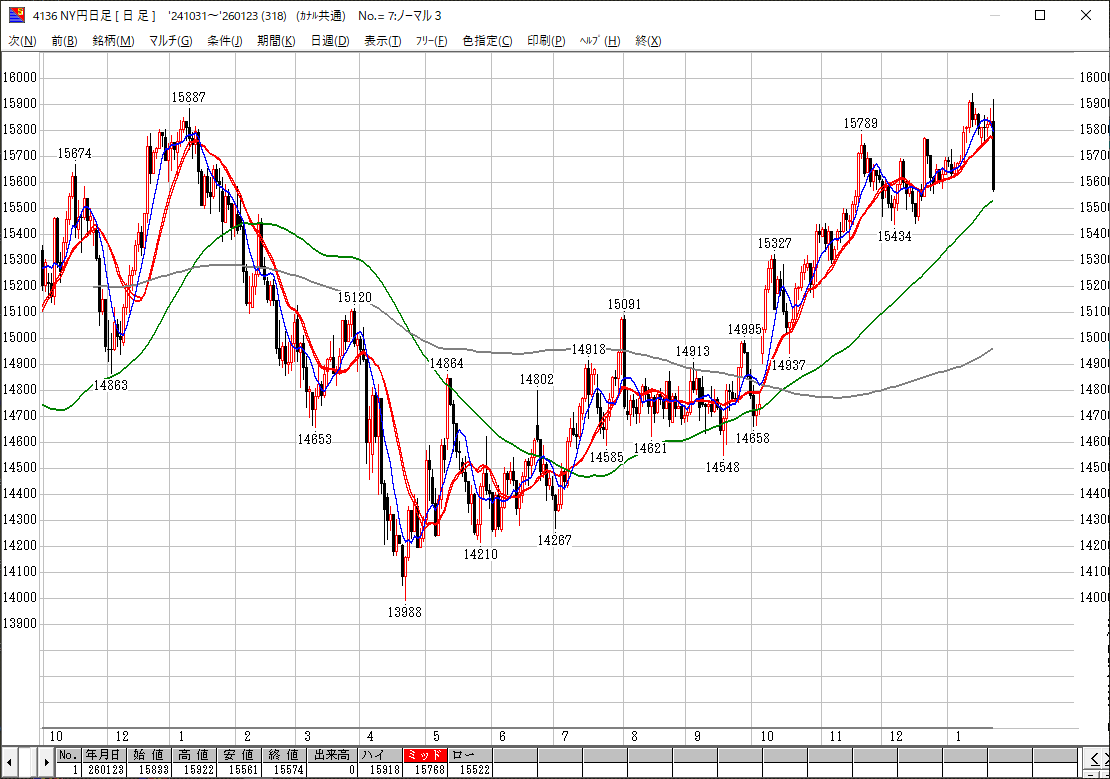This screenshot has width=1110, height=779.
Task: Open the 前(B) previous menu
Action: (x=64, y=41)
